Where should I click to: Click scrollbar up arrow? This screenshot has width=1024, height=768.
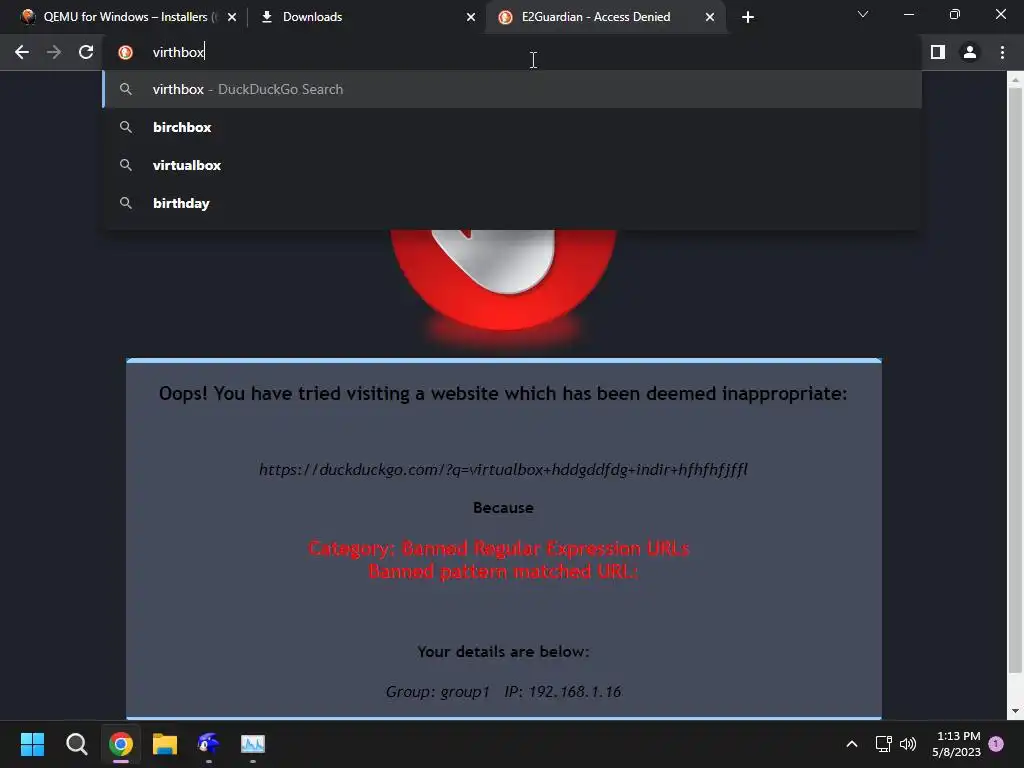1015,80
